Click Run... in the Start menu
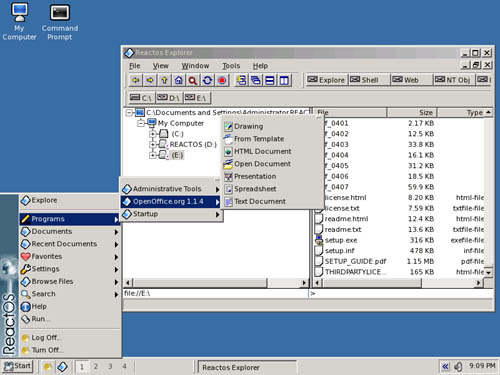Screen dimensions: 500x375 (69, 319)
